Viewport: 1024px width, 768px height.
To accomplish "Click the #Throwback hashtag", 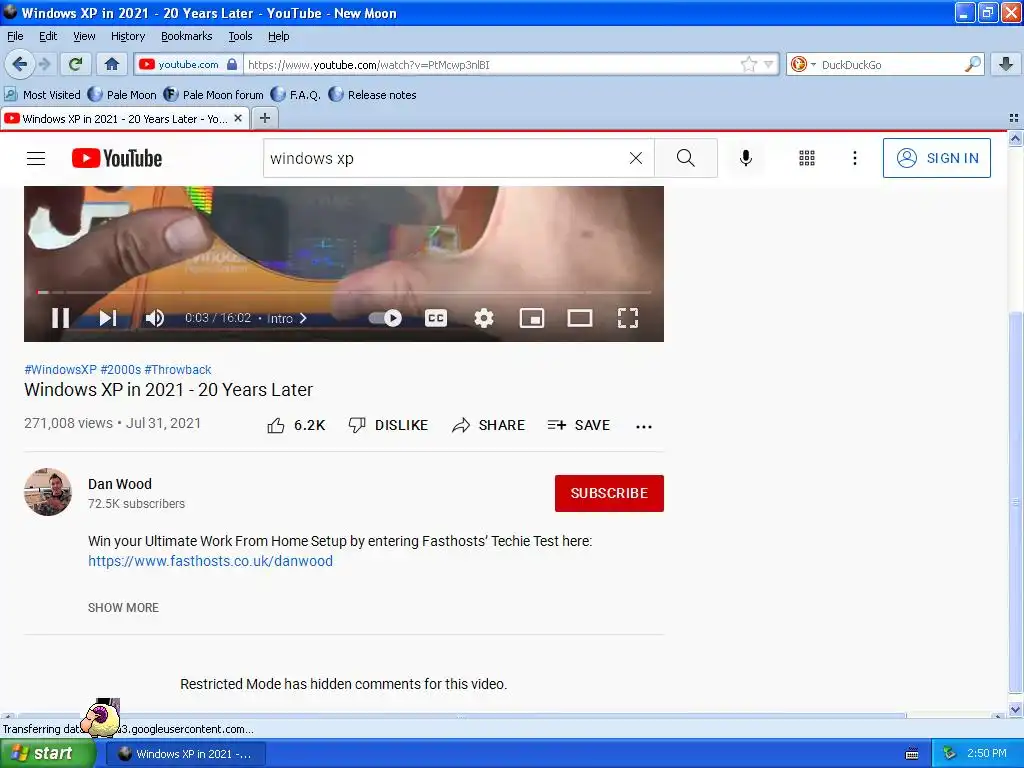I will click(178, 370).
